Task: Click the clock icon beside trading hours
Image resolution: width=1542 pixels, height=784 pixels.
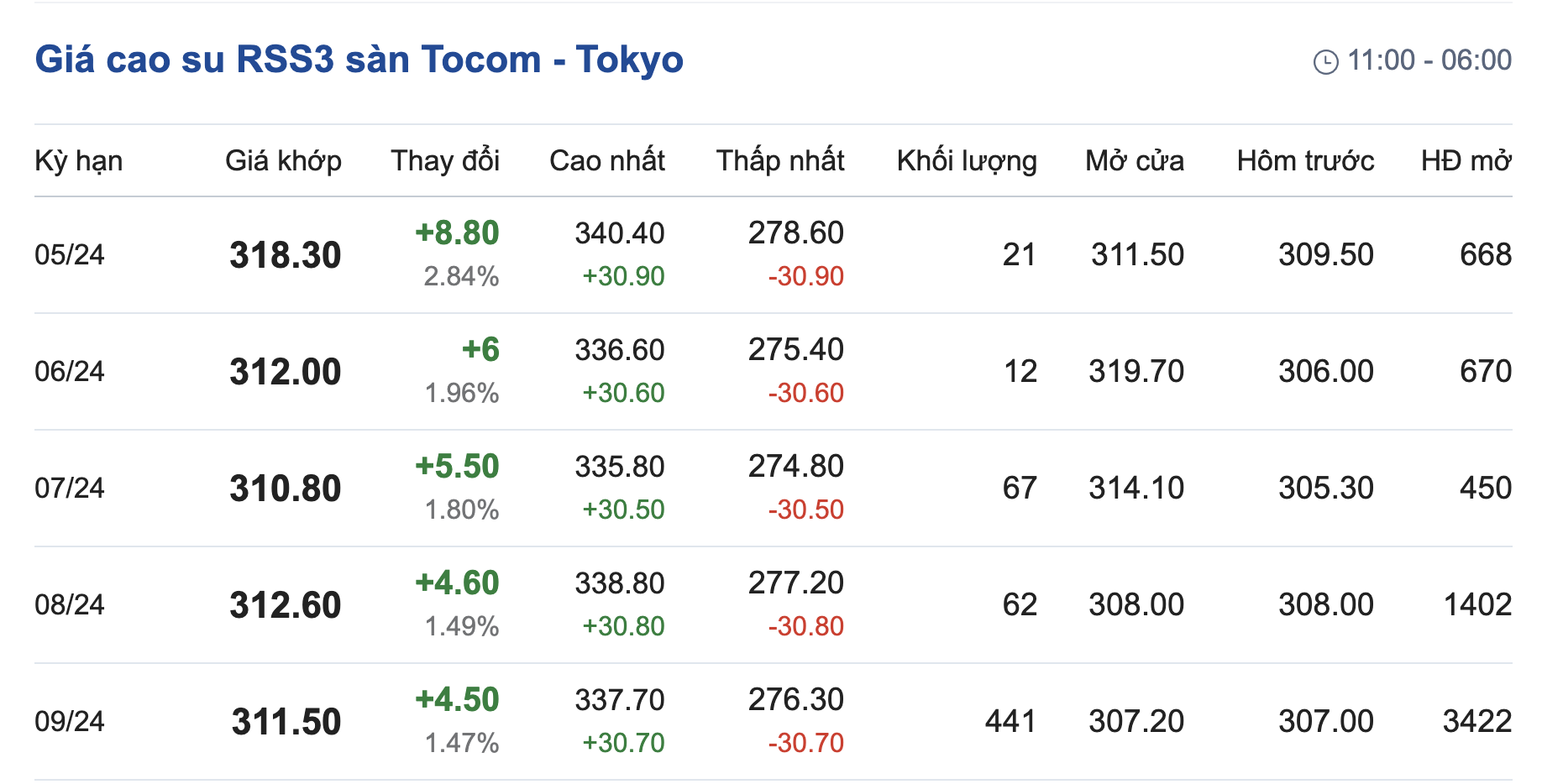Action: (x=1325, y=61)
